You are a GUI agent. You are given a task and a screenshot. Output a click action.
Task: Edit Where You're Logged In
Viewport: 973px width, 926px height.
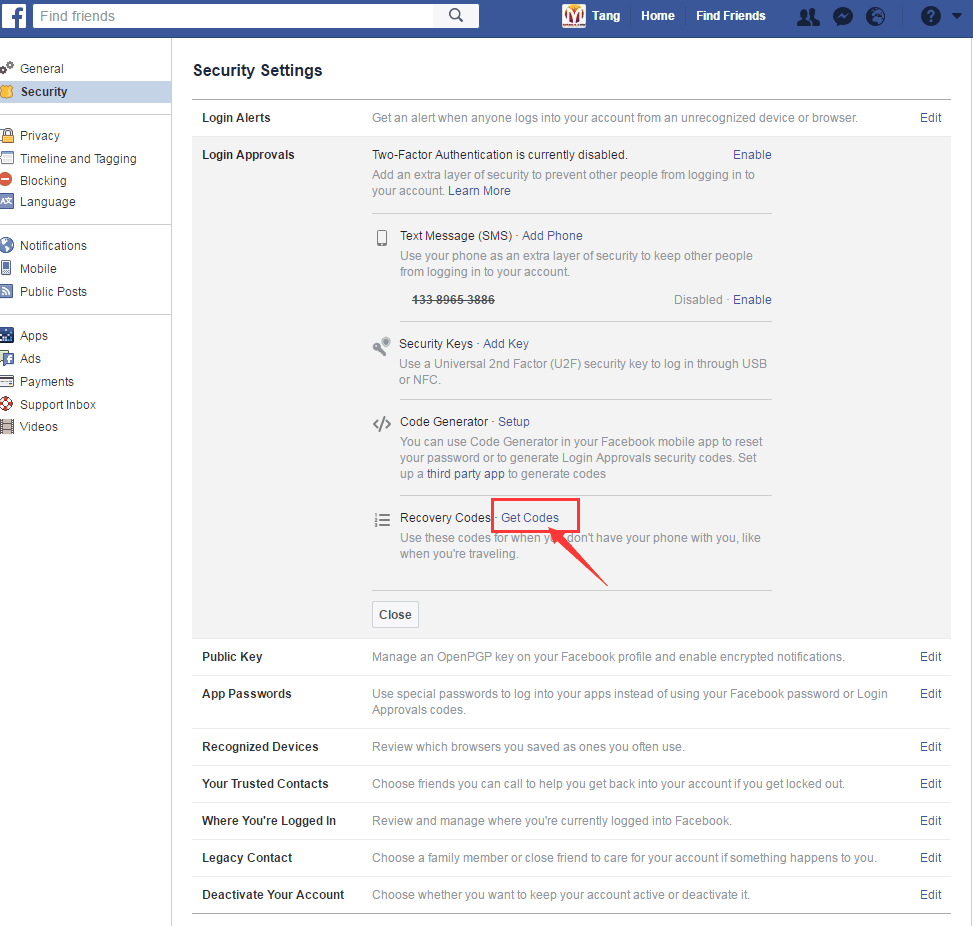tap(930, 820)
